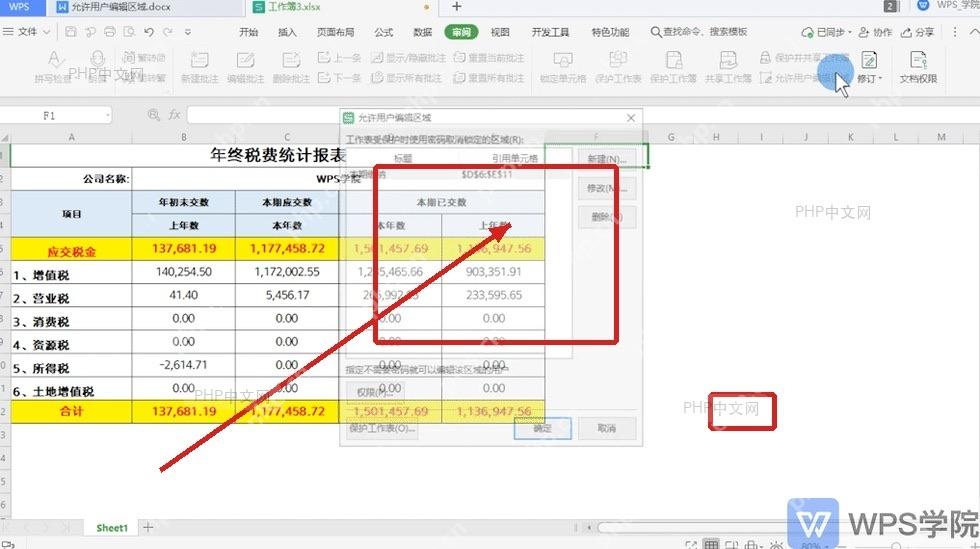This screenshot has width=980, height=549.
Task: Open quick access toolbar customize arrow
Action: (188, 32)
